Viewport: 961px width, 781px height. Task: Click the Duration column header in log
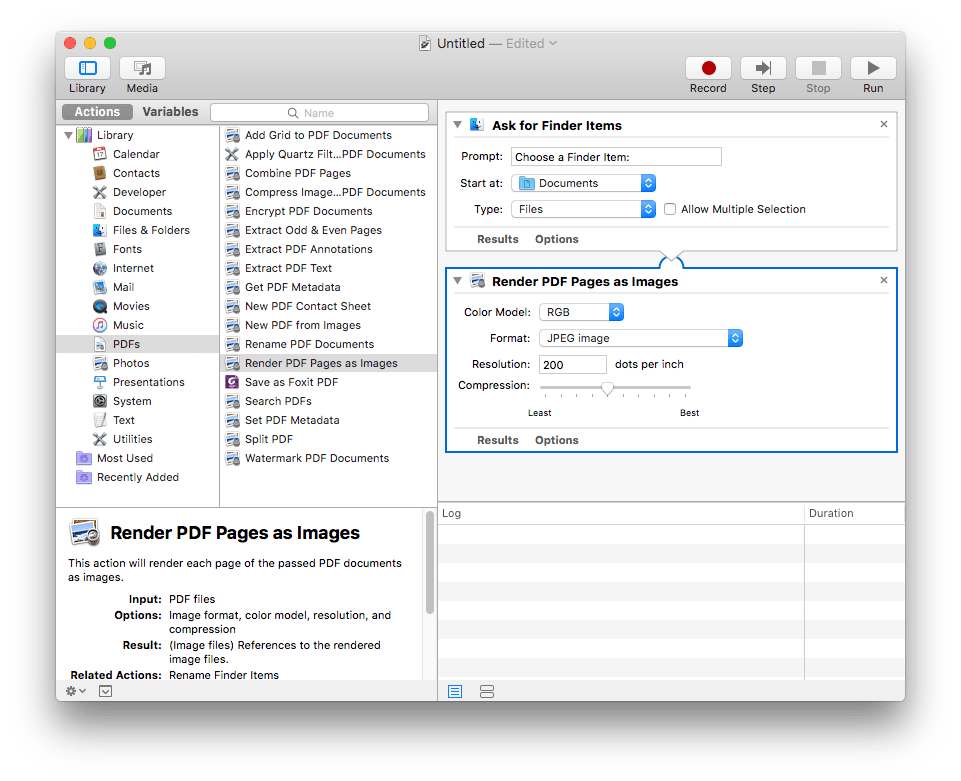point(854,513)
